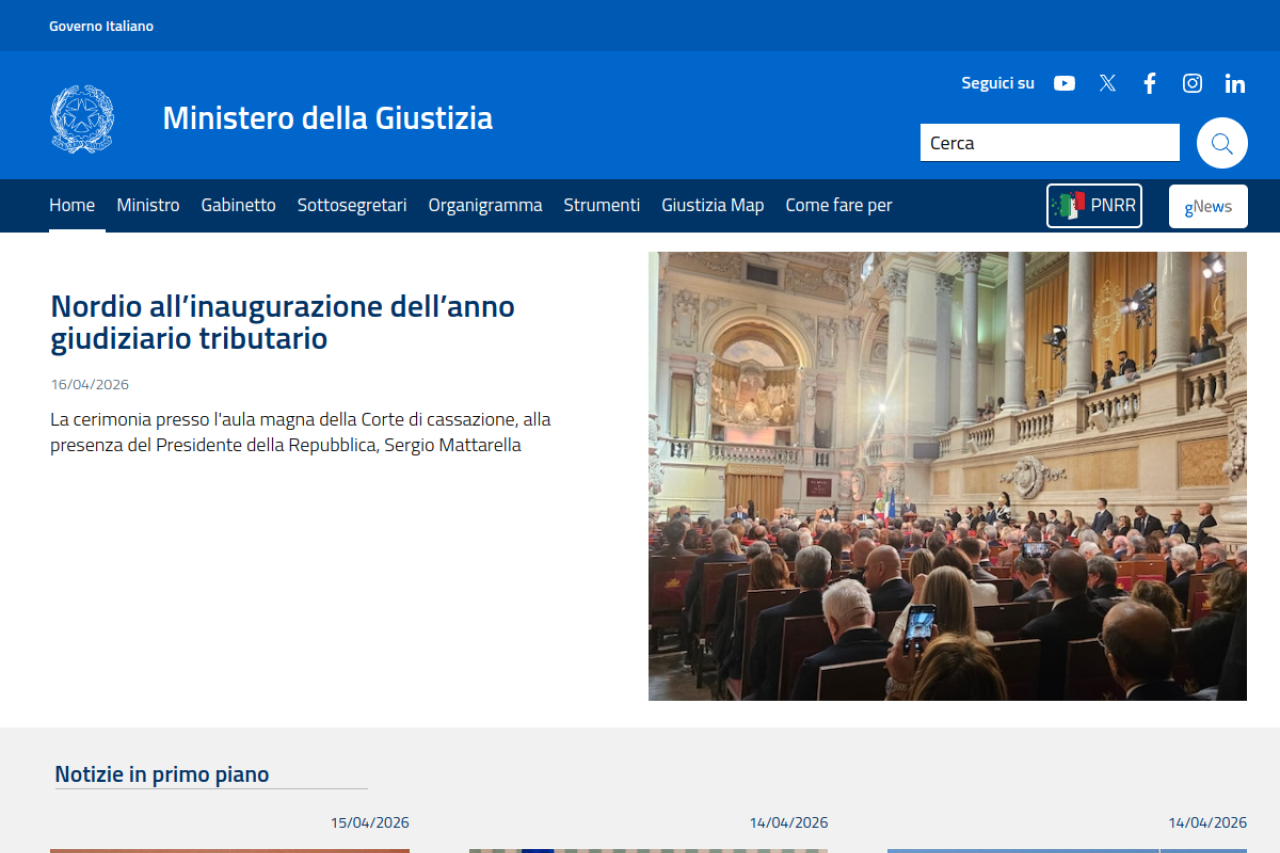This screenshot has width=1280, height=853.
Task: Go to the Gabinetto menu item
Action: point(238,205)
